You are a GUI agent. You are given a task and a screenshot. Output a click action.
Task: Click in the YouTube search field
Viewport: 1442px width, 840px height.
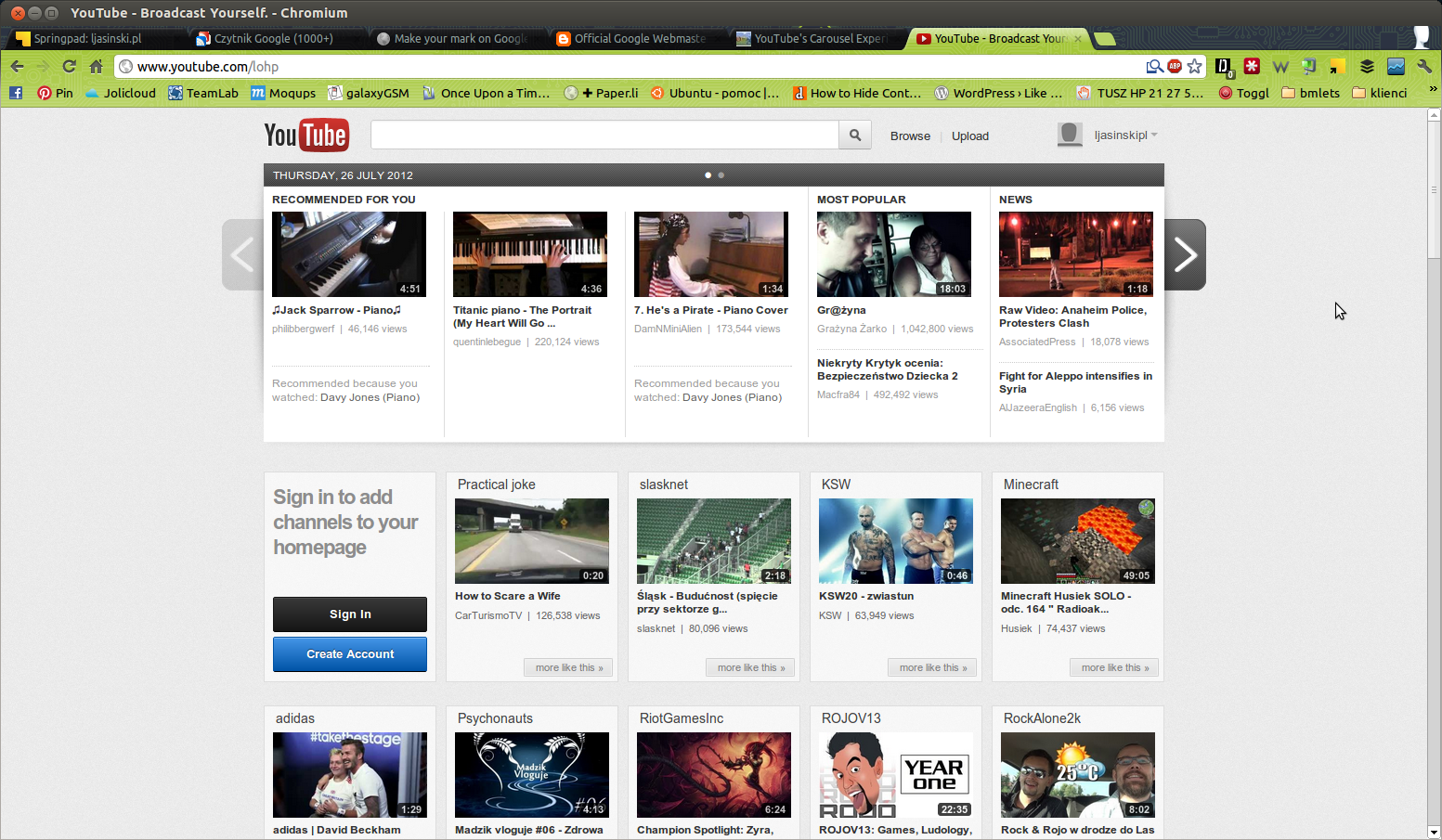[604, 135]
